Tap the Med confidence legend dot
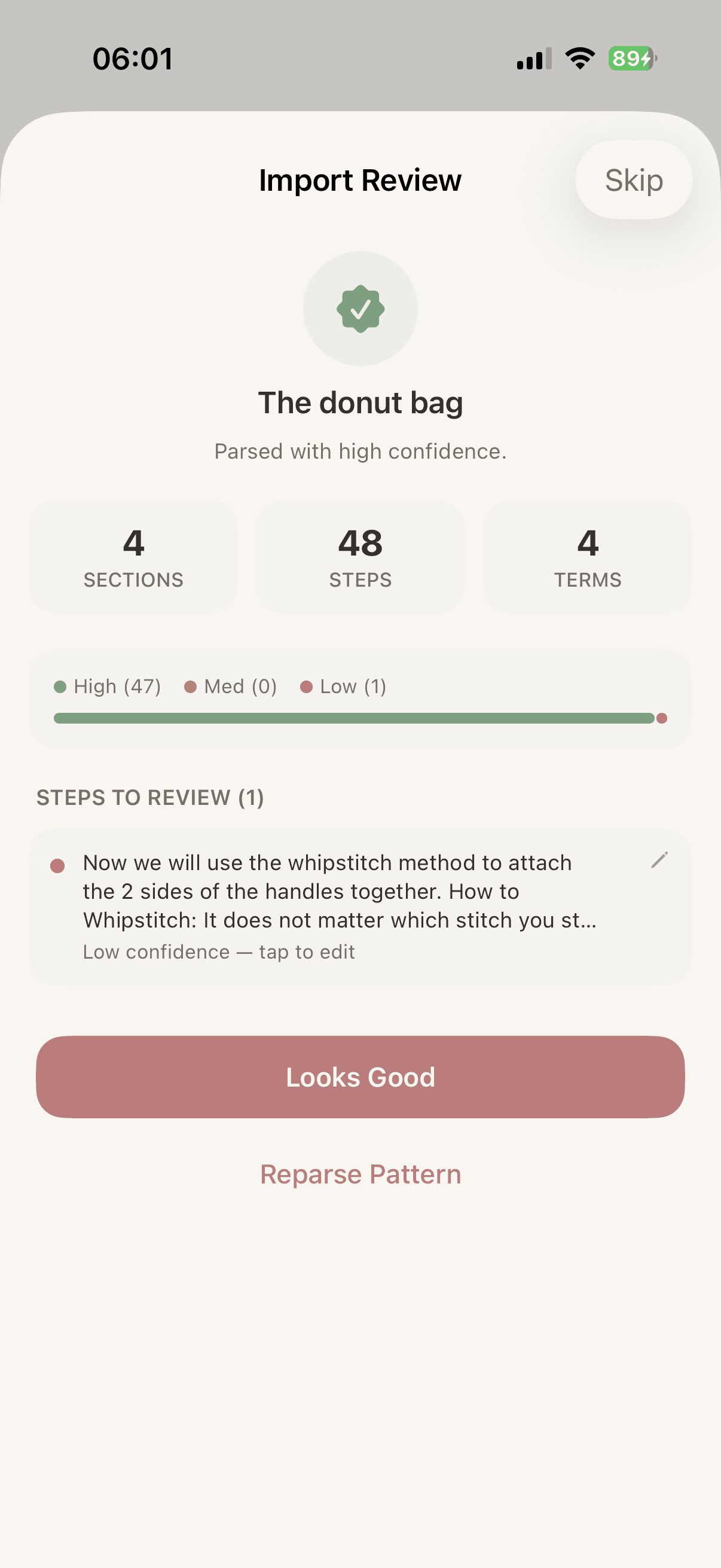This screenshot has height=1568, width=721. click(x=191, y=687)
